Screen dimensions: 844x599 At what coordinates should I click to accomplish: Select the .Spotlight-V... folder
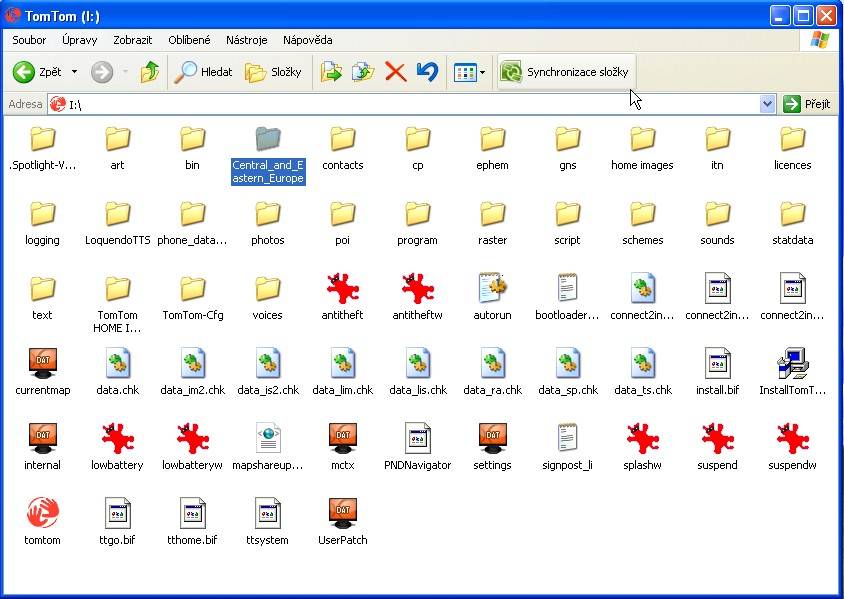point(43,147)
